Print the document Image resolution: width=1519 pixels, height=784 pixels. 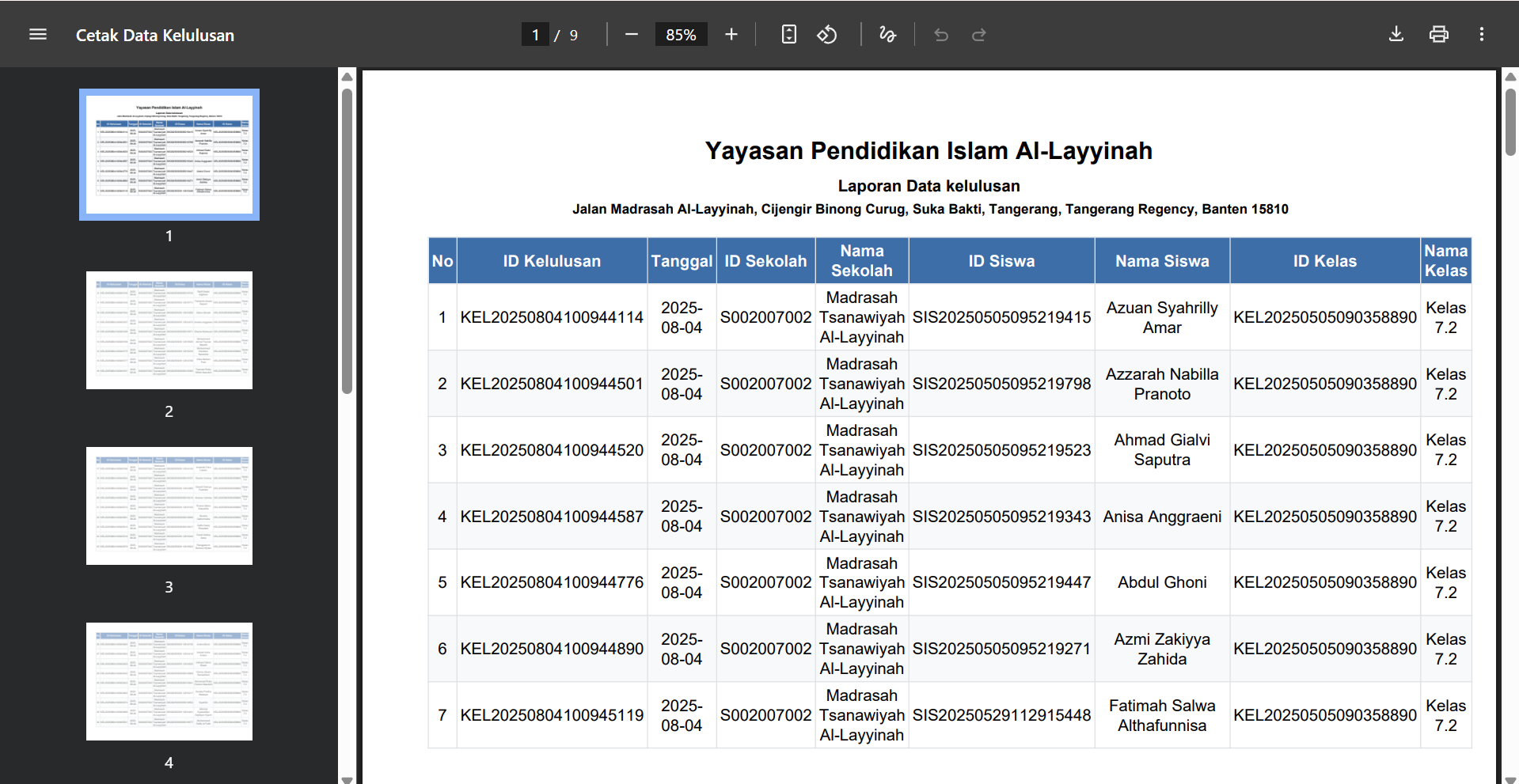pyautogui.click(x=1438, y=35)
